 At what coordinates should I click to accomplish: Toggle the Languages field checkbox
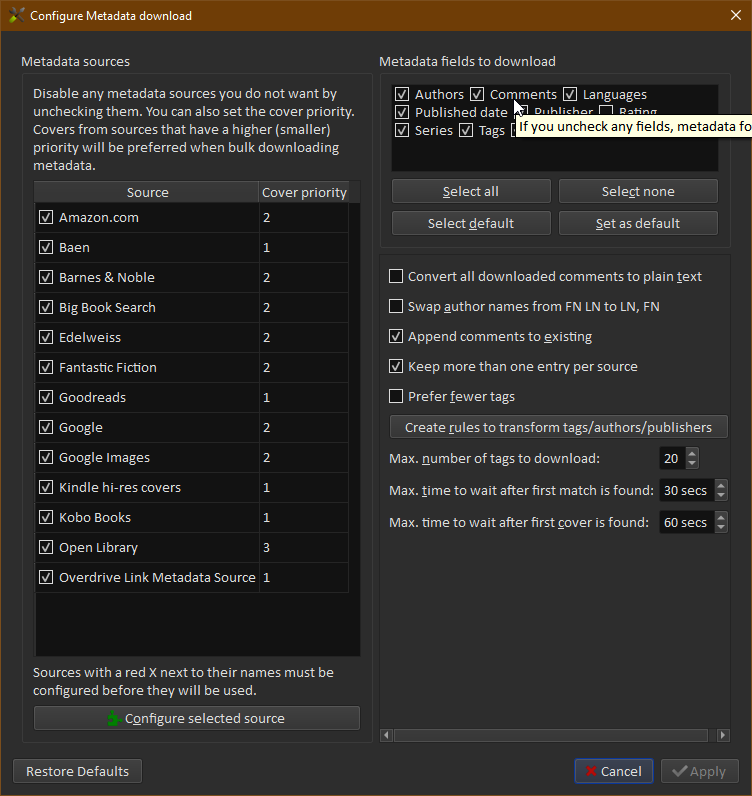(570, 94)
